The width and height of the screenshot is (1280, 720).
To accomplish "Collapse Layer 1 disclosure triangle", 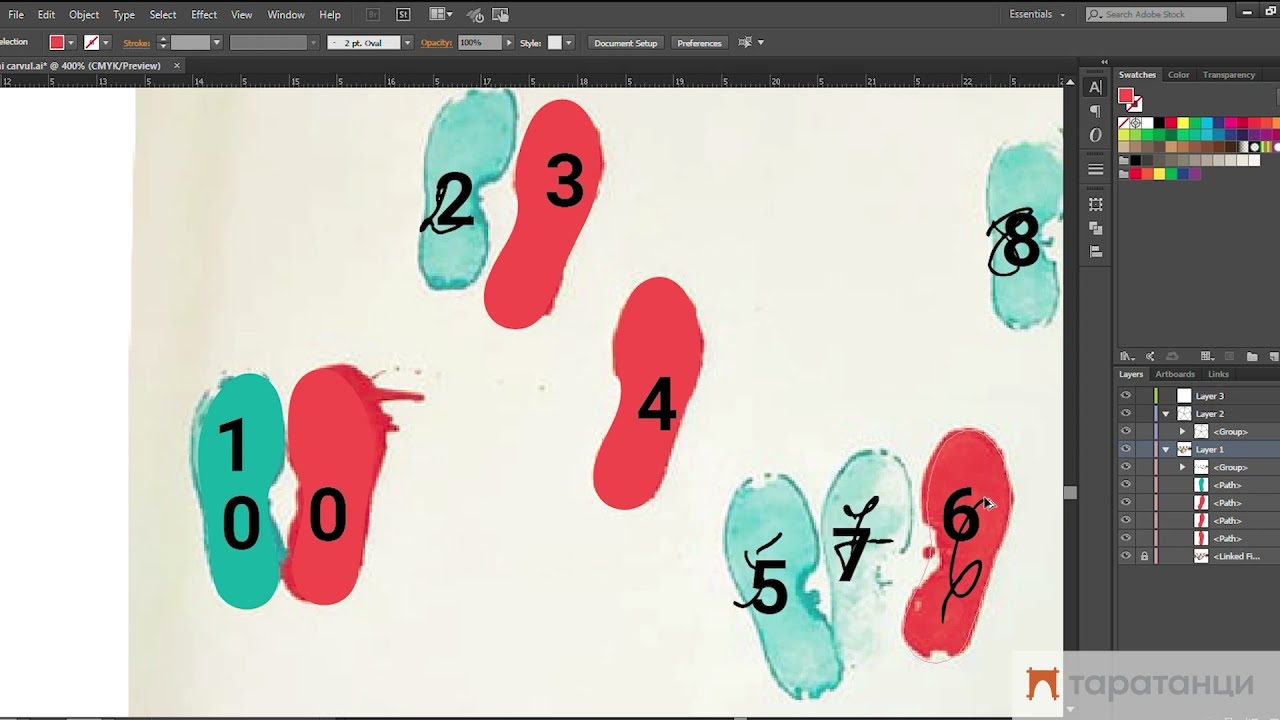I will coord(1166,450).
